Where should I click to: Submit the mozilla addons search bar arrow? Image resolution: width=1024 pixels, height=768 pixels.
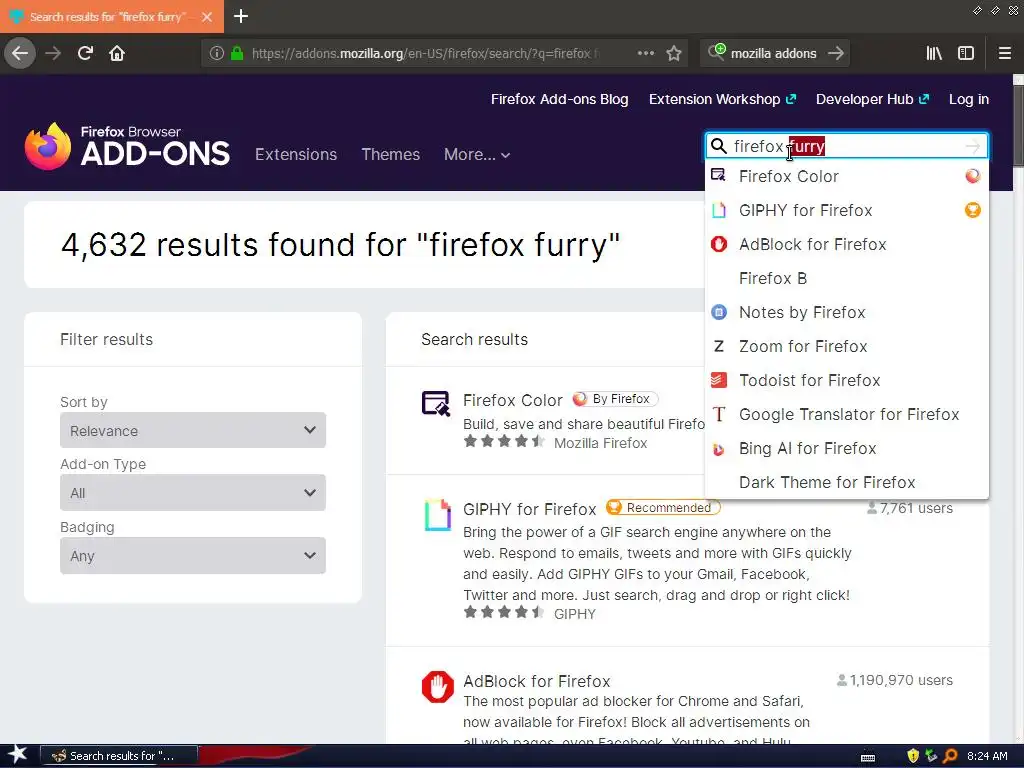pos(835,53)
